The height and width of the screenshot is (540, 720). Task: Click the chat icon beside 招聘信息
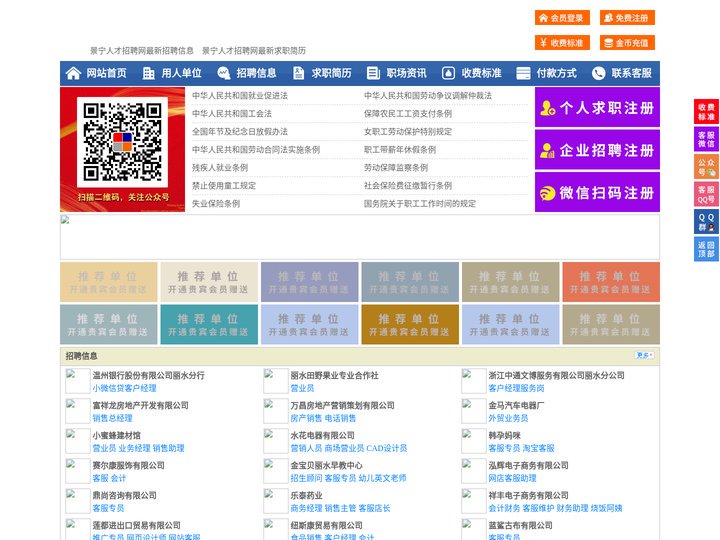(224, 73)
